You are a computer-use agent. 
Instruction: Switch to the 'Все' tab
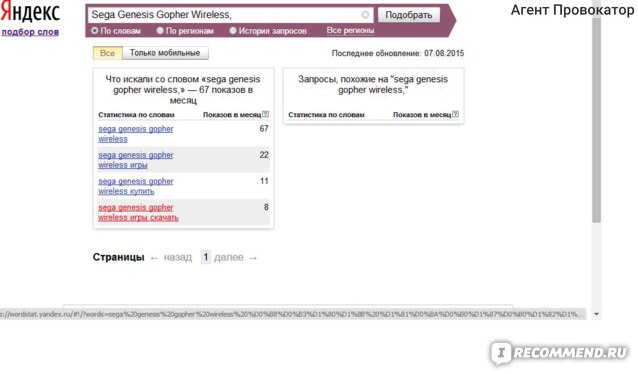coord(107,53)
